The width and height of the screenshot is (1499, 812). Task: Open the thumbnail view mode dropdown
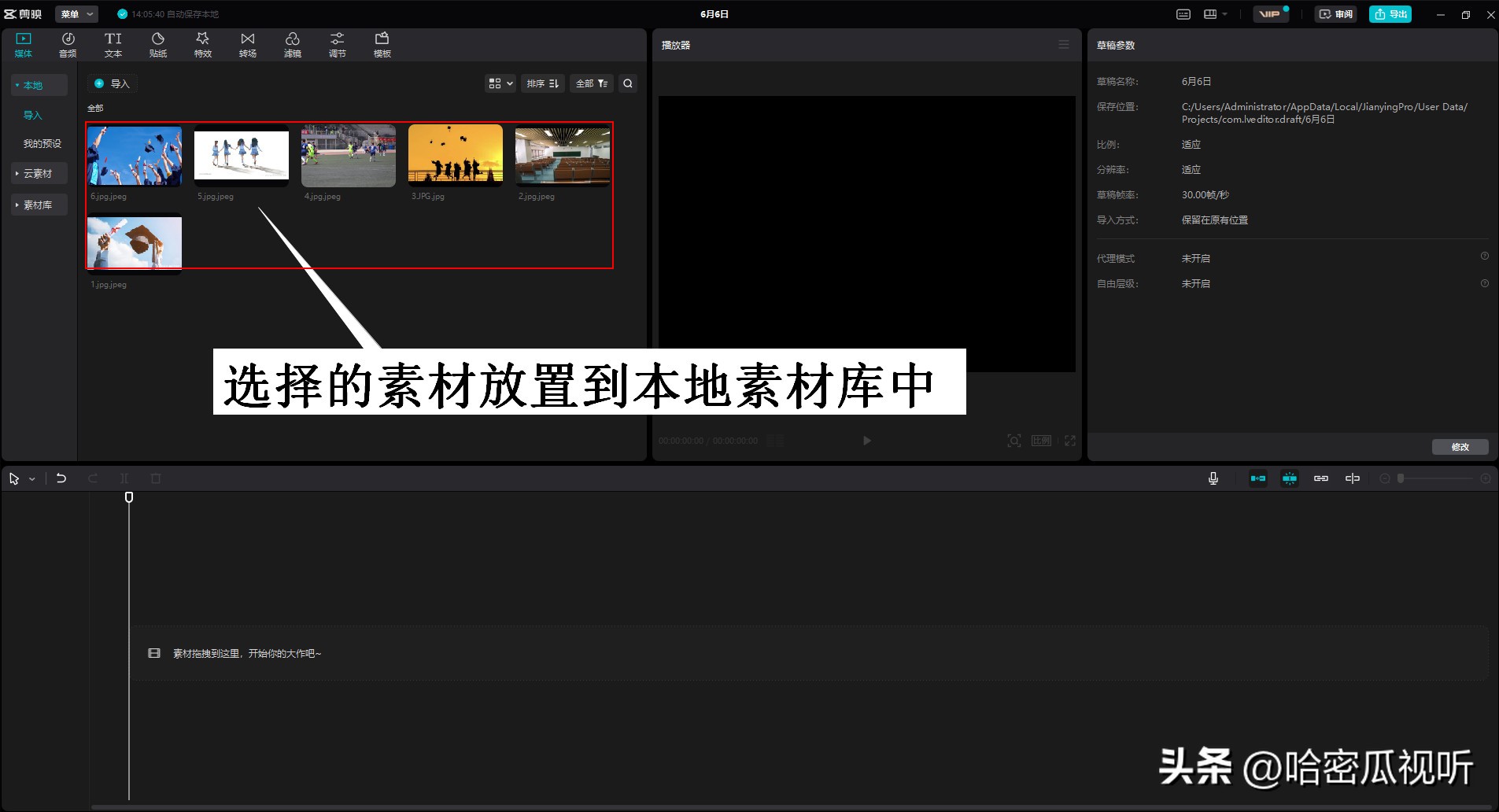[x=499, y=83]
